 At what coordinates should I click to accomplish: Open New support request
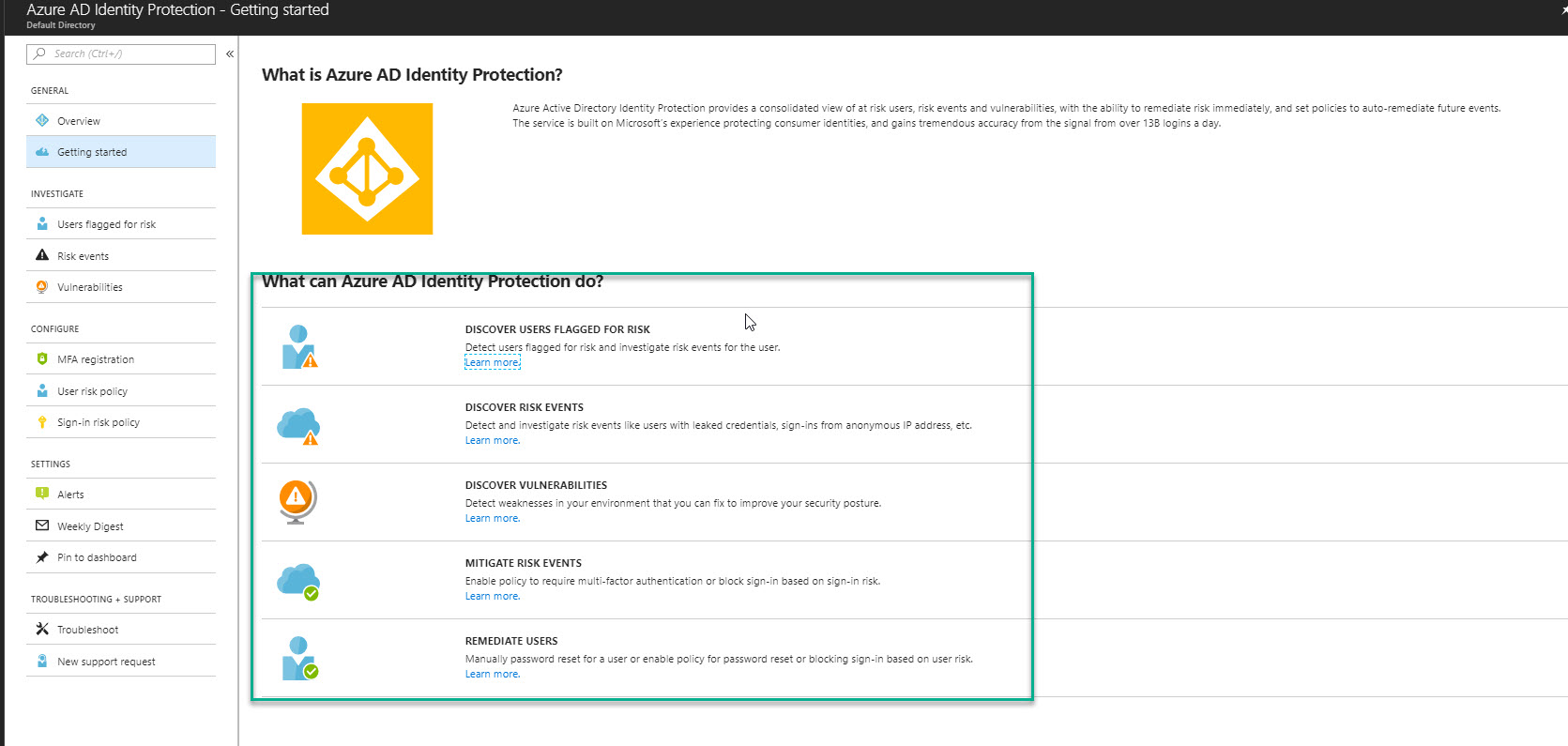click(x=106, y=662)
